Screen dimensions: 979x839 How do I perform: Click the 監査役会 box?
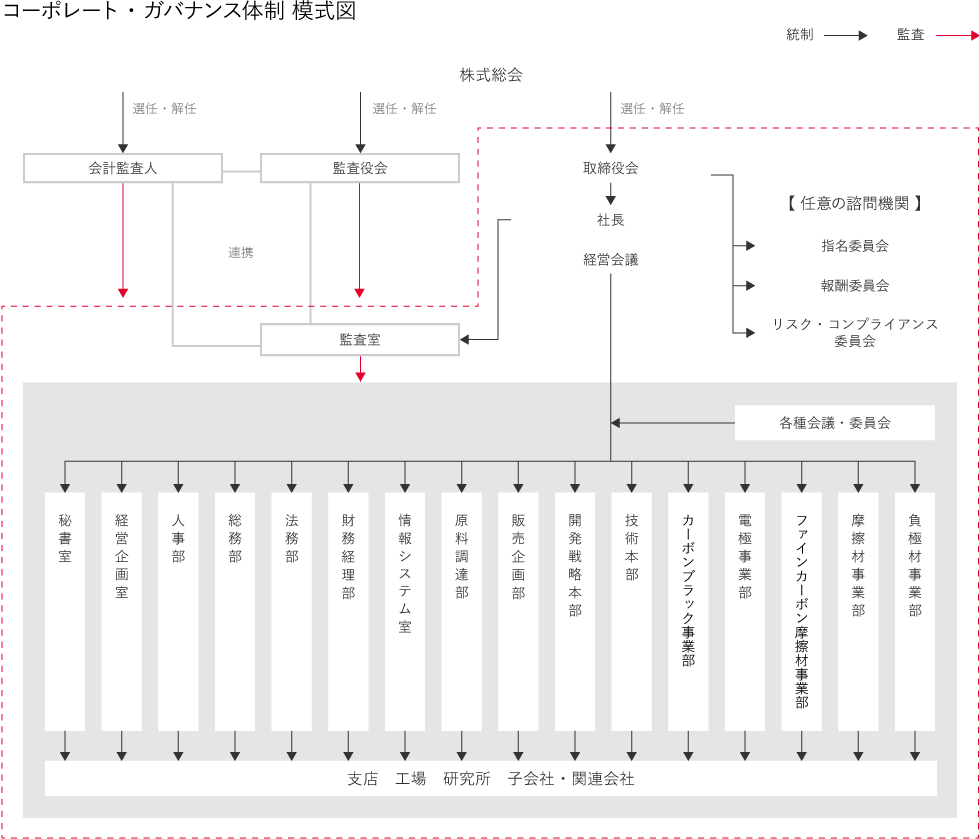(360, 168)
